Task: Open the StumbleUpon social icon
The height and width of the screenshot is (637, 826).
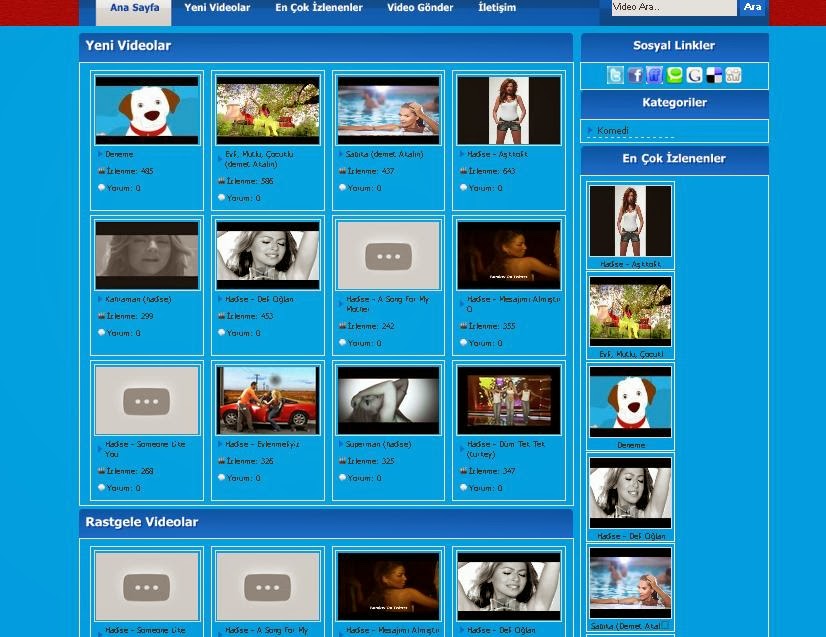Action: [733, 74]
